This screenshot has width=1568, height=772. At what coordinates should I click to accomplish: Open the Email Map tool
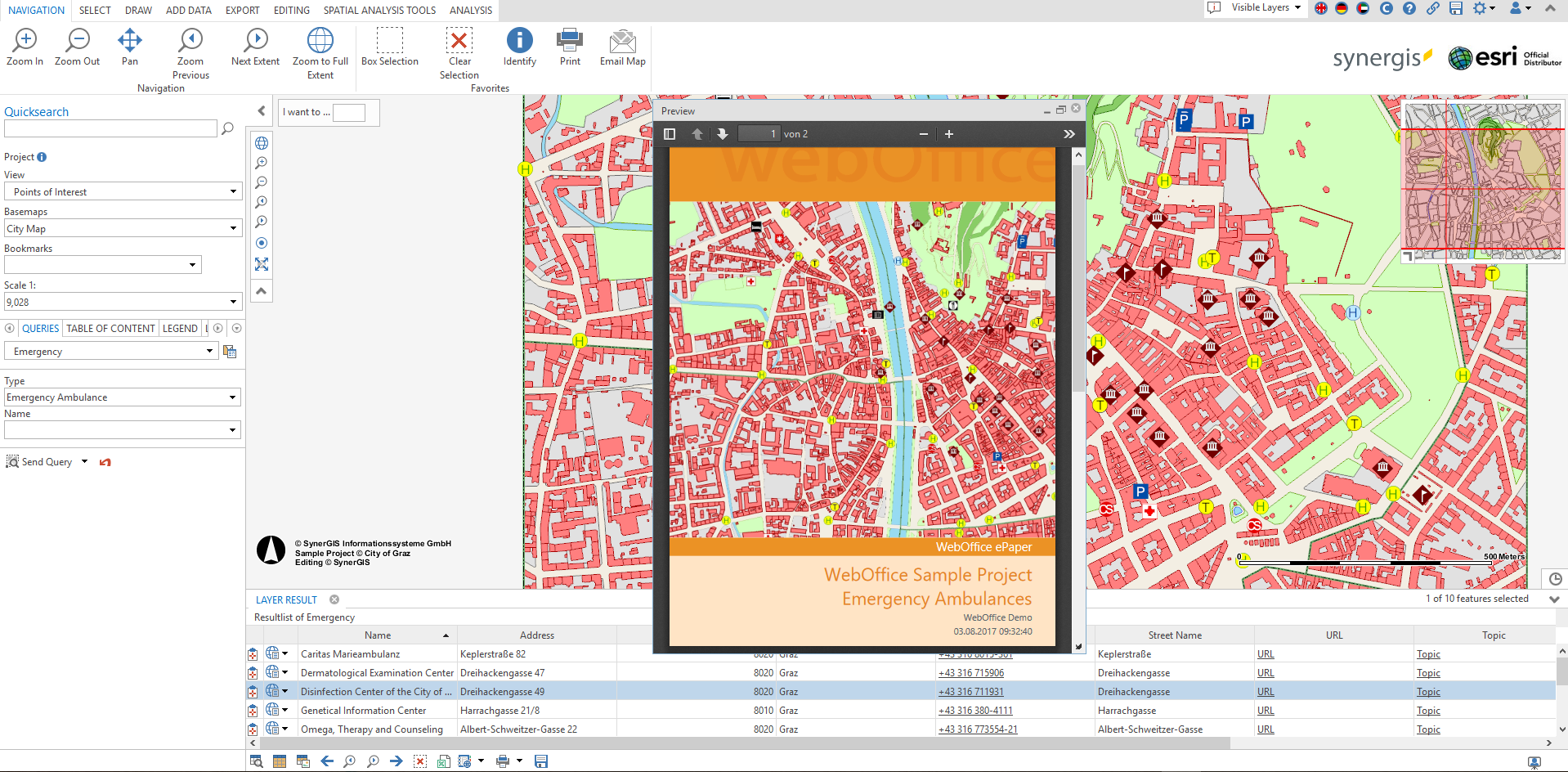622,47
